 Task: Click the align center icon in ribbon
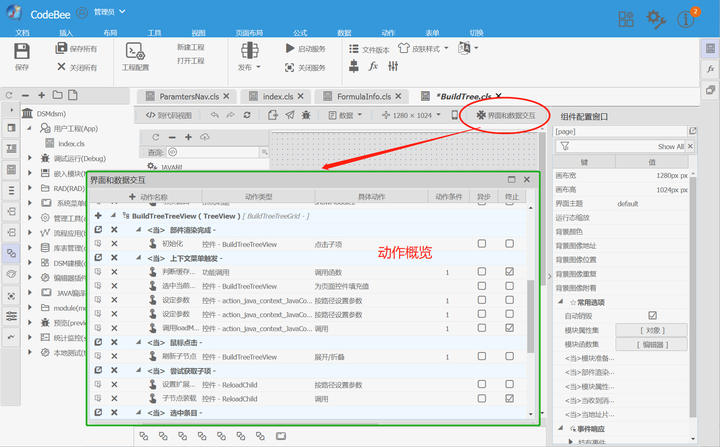pos(354,66)
